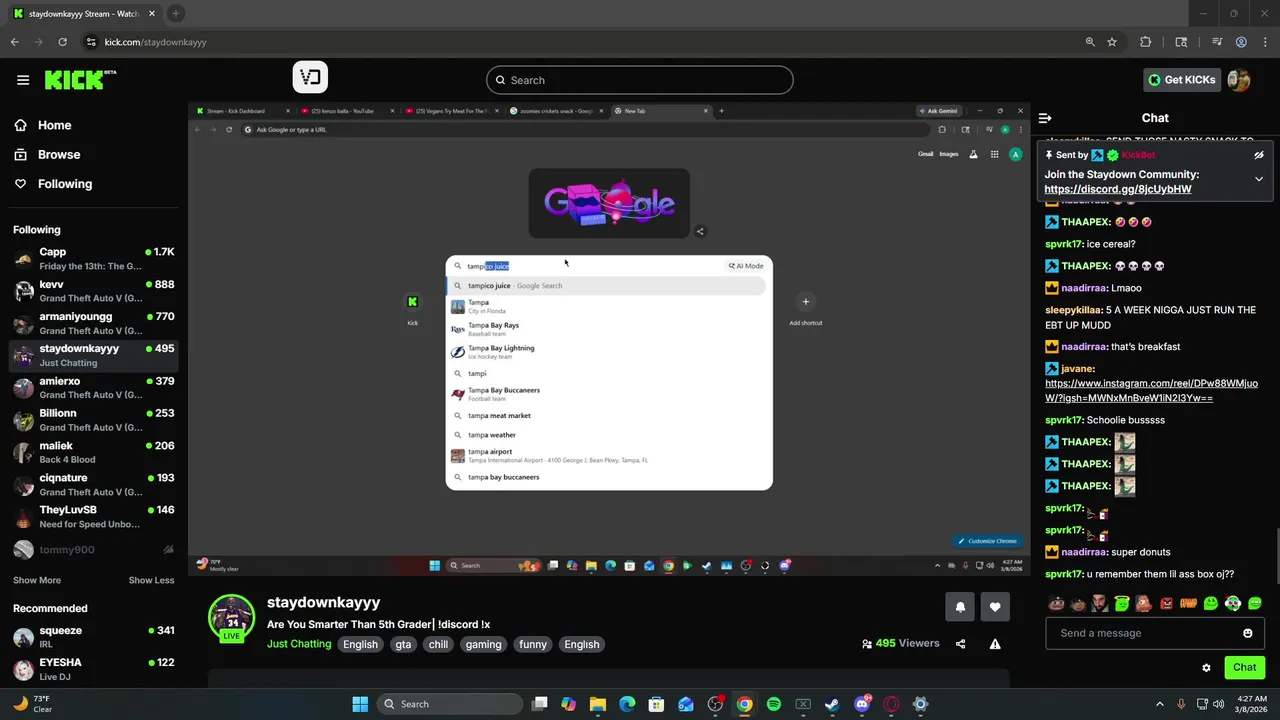Open EYESHA's recommended channel
1280x720 pixels.
click(x=94, y=669)
